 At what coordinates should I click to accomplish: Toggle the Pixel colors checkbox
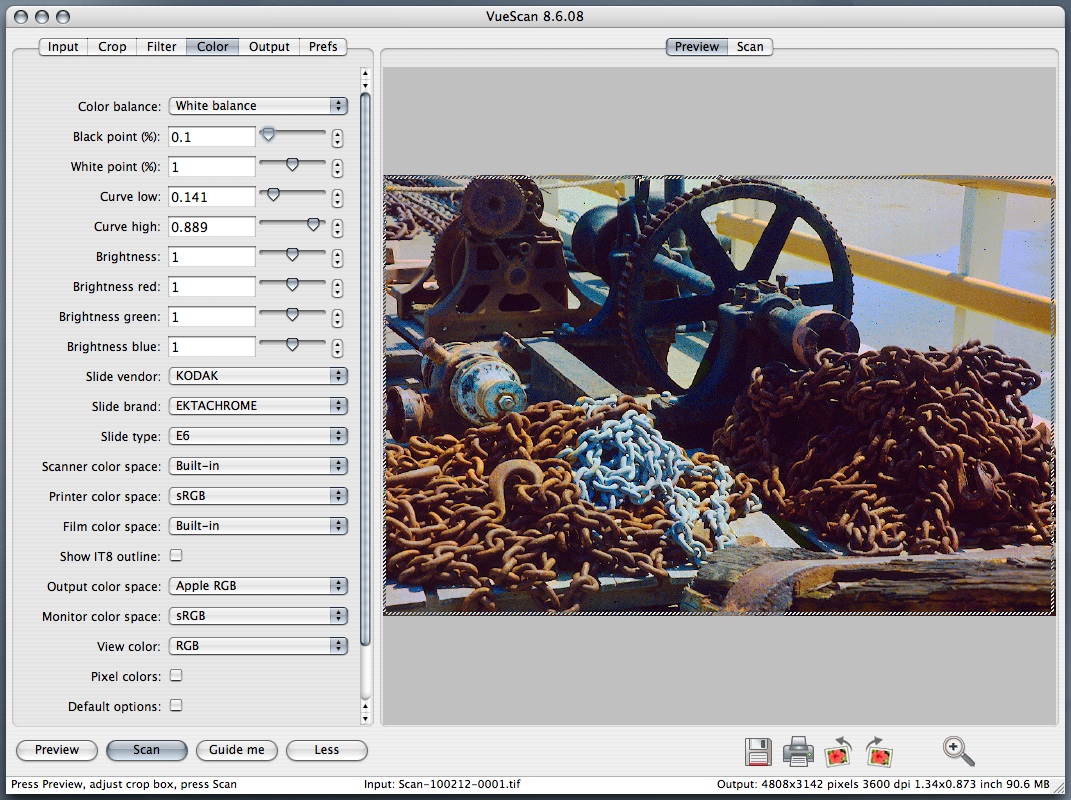(176, 675)
